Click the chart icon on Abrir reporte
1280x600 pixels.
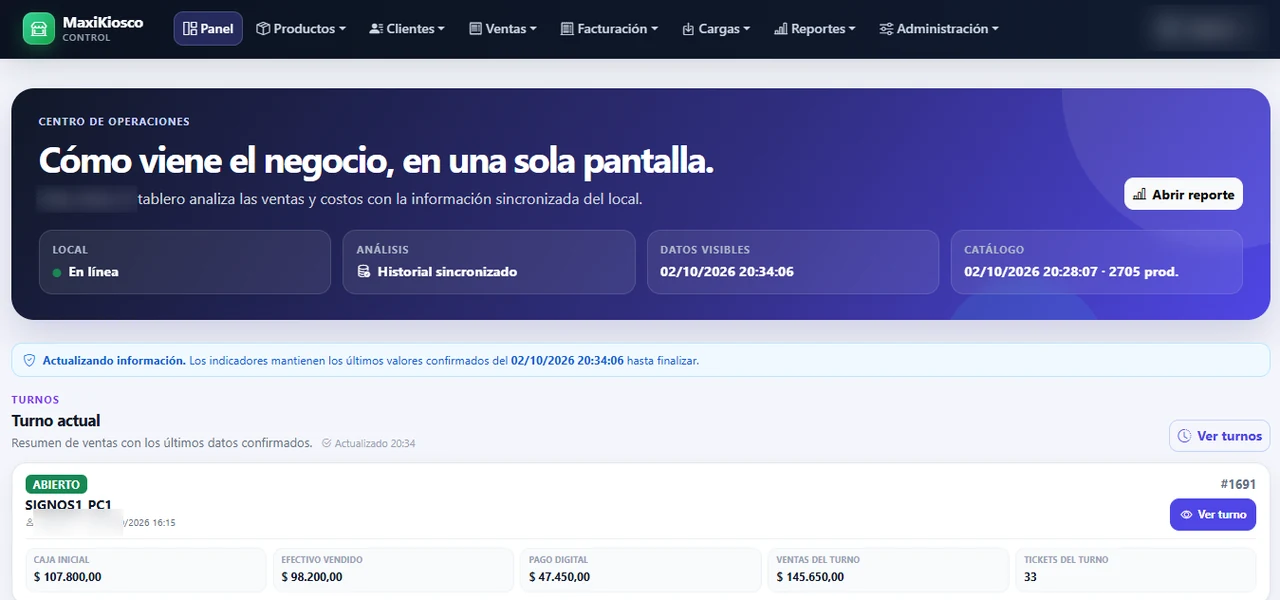point(1140,195)
